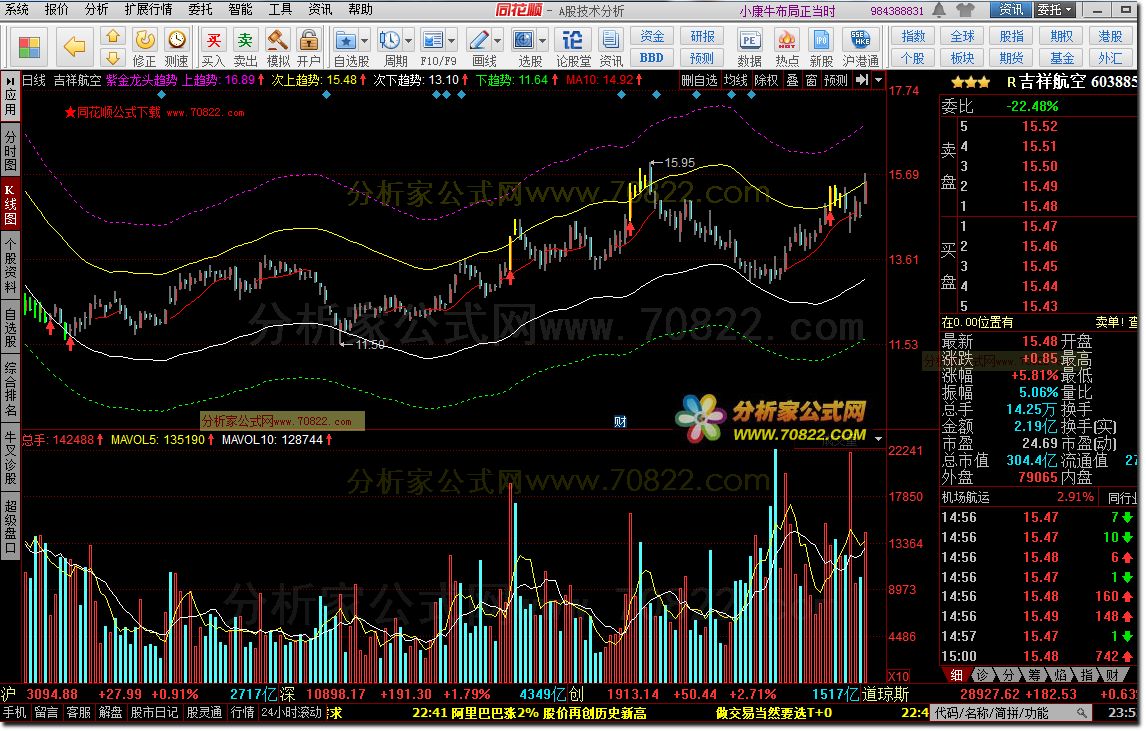Image resolution: width=1146 pixels, height=731 pixels.
Task: Click the 研报 button
Action: coord(702,36)
